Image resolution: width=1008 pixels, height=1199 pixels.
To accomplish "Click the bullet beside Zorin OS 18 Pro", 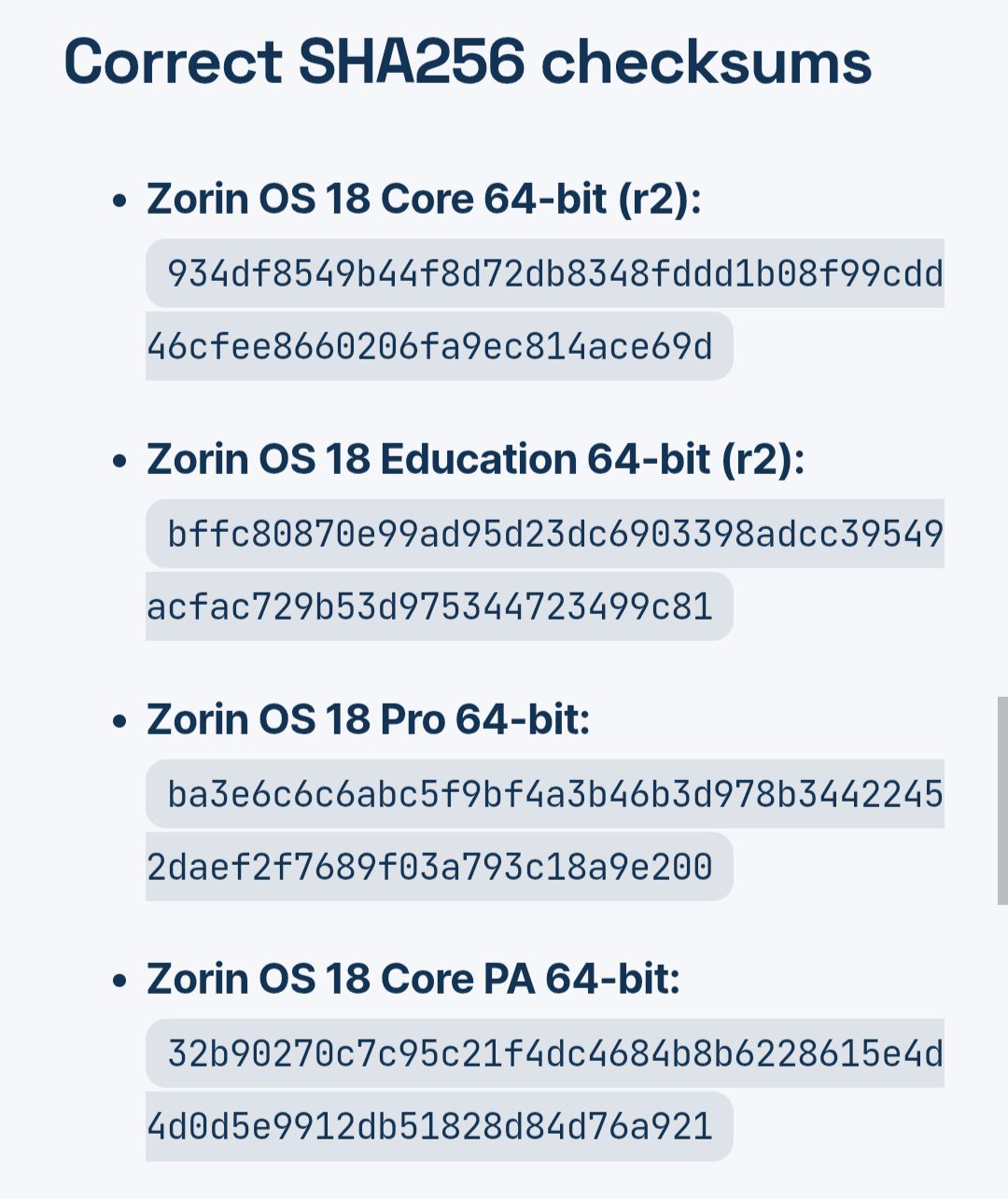I will (x=119, y=721).
